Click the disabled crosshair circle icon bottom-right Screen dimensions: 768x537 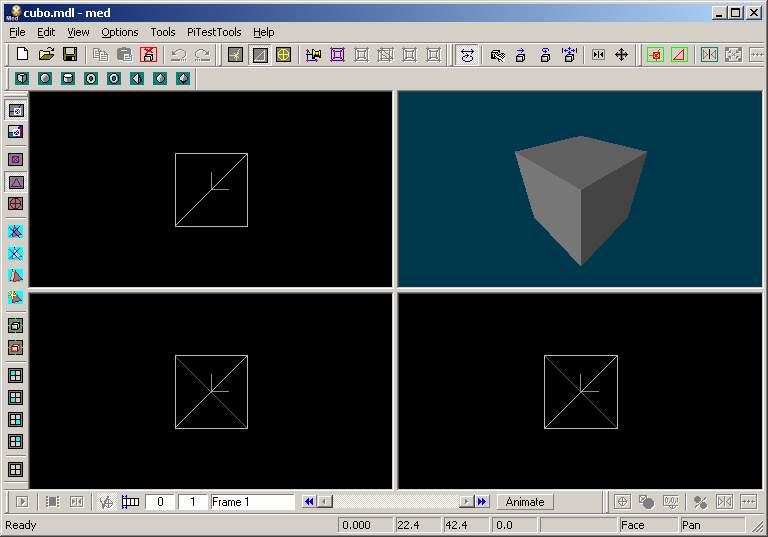point(622,502)
